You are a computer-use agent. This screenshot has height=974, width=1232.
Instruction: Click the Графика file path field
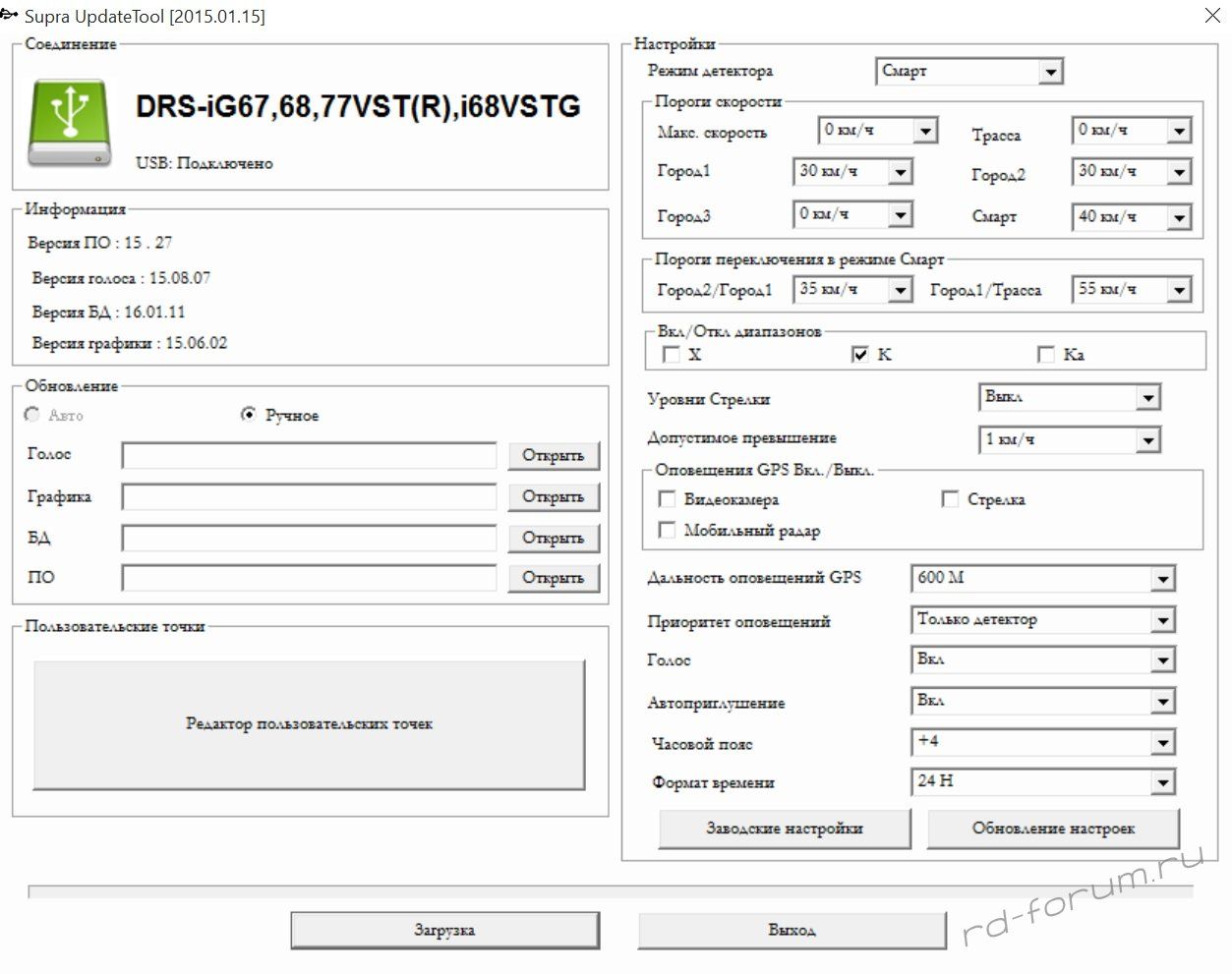(310, 497)
